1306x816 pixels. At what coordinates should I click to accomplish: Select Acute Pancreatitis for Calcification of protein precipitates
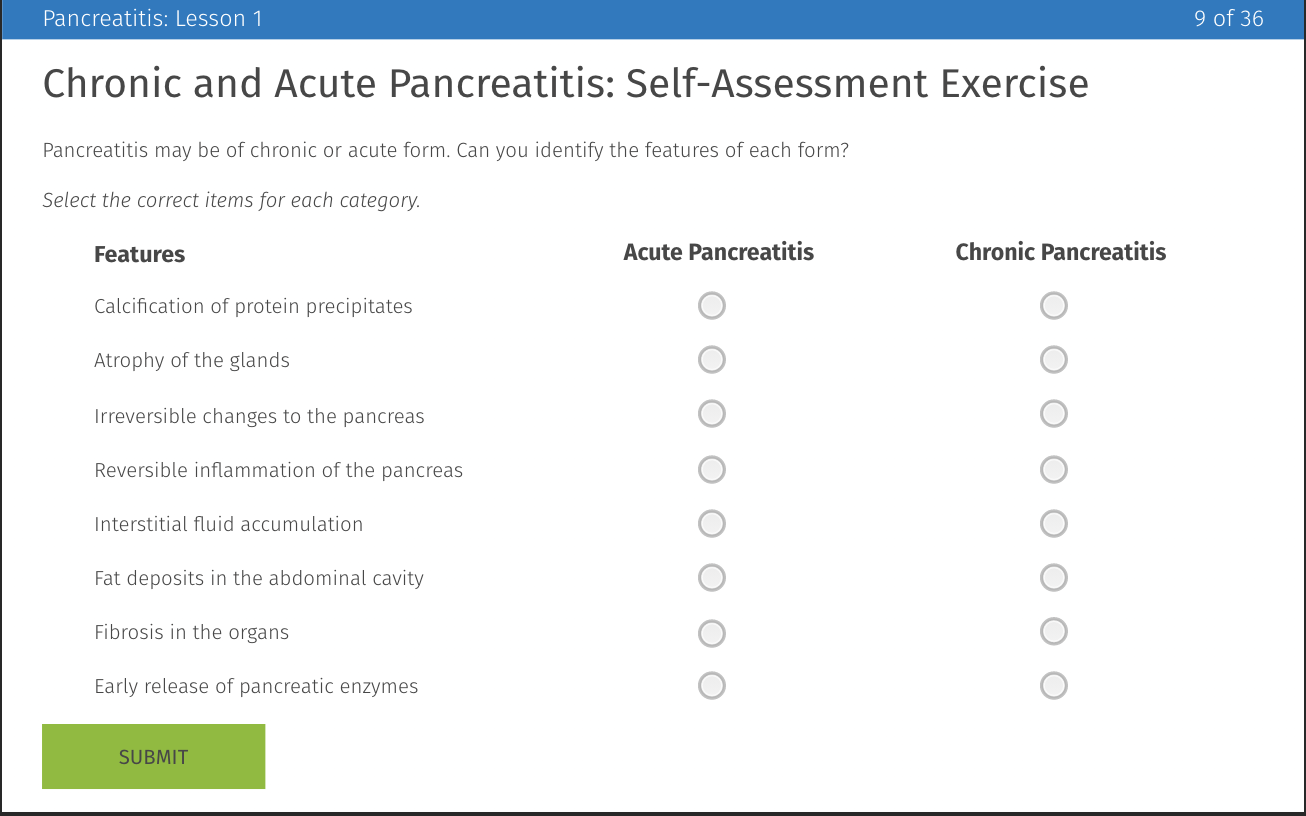coord(711,305)
